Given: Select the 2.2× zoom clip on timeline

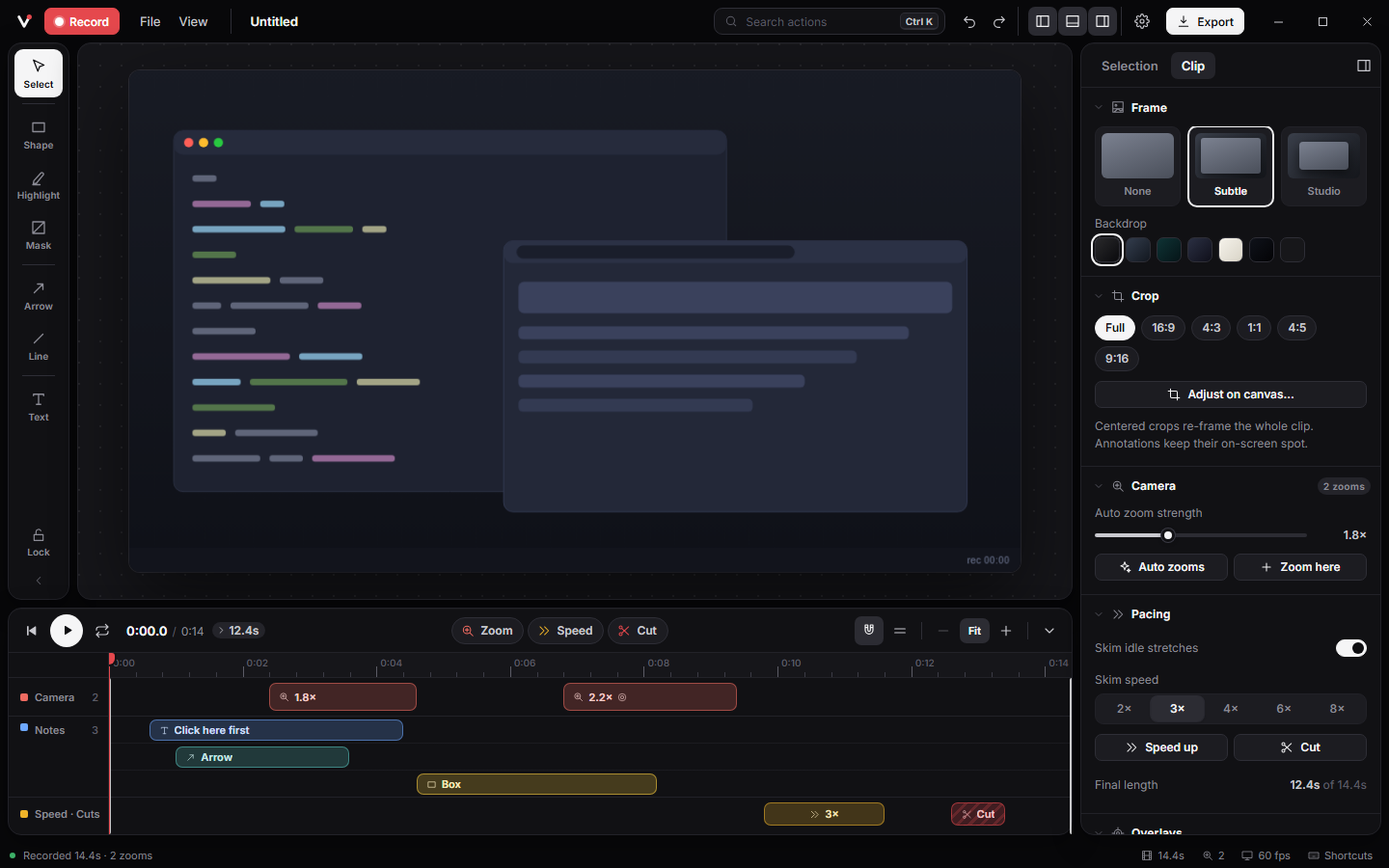Looking at the screenshot, I should [x=650, y=697].
